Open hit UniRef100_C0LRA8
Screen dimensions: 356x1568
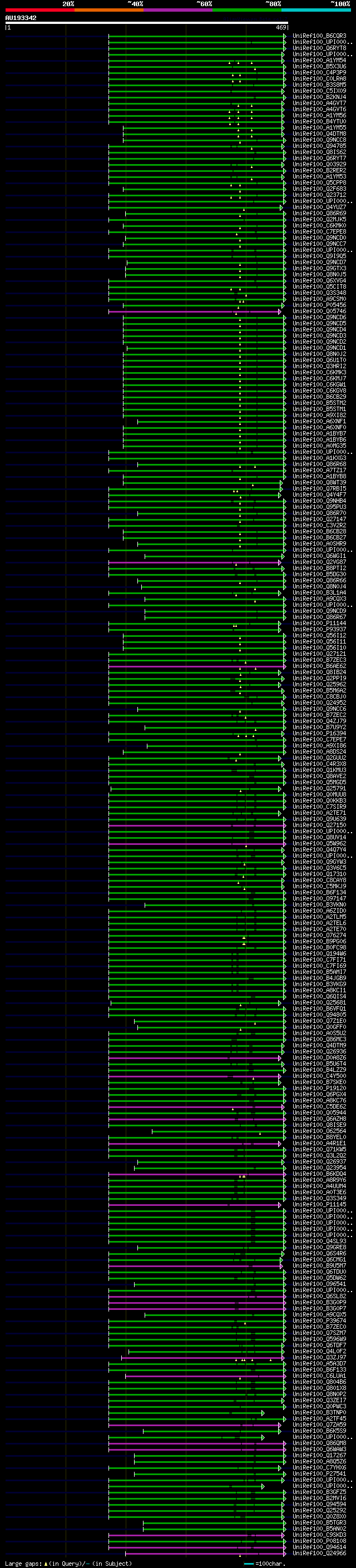319,78
